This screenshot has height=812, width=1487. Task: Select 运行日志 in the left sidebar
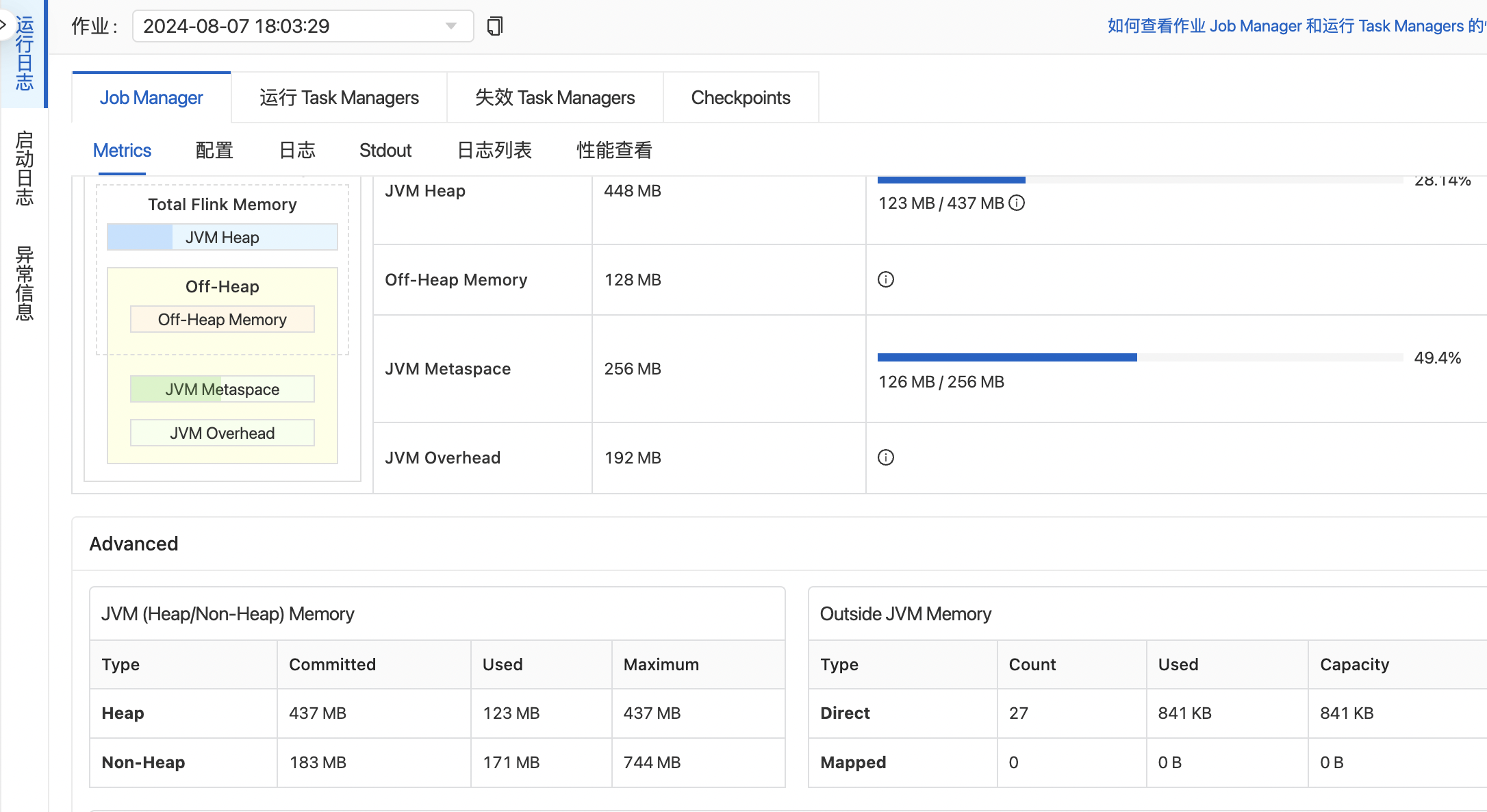pyautogui.click(x=25, y=54)
